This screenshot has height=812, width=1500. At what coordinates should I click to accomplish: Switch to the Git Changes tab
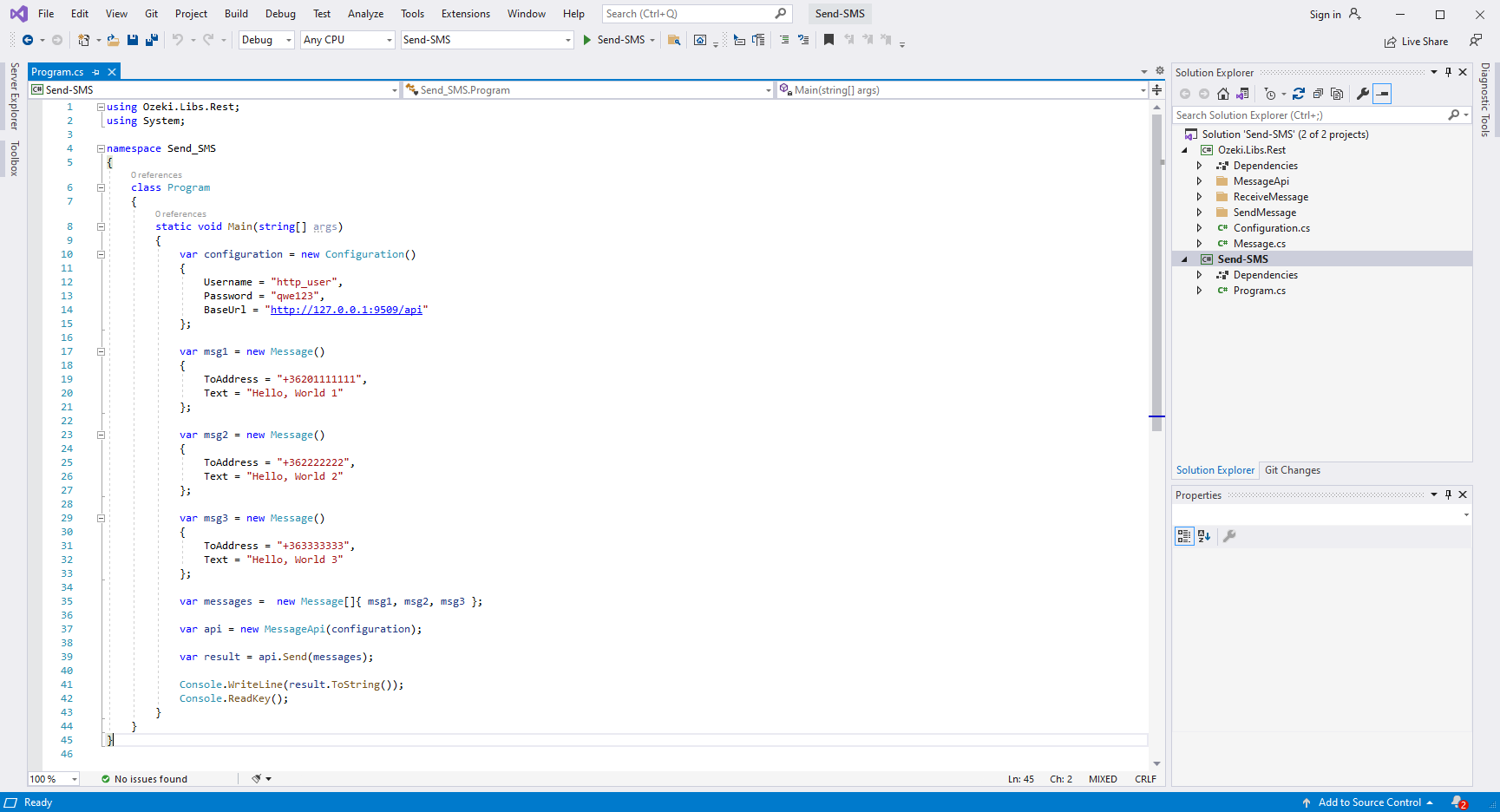pyautogui.click(x=1293, y=470)
